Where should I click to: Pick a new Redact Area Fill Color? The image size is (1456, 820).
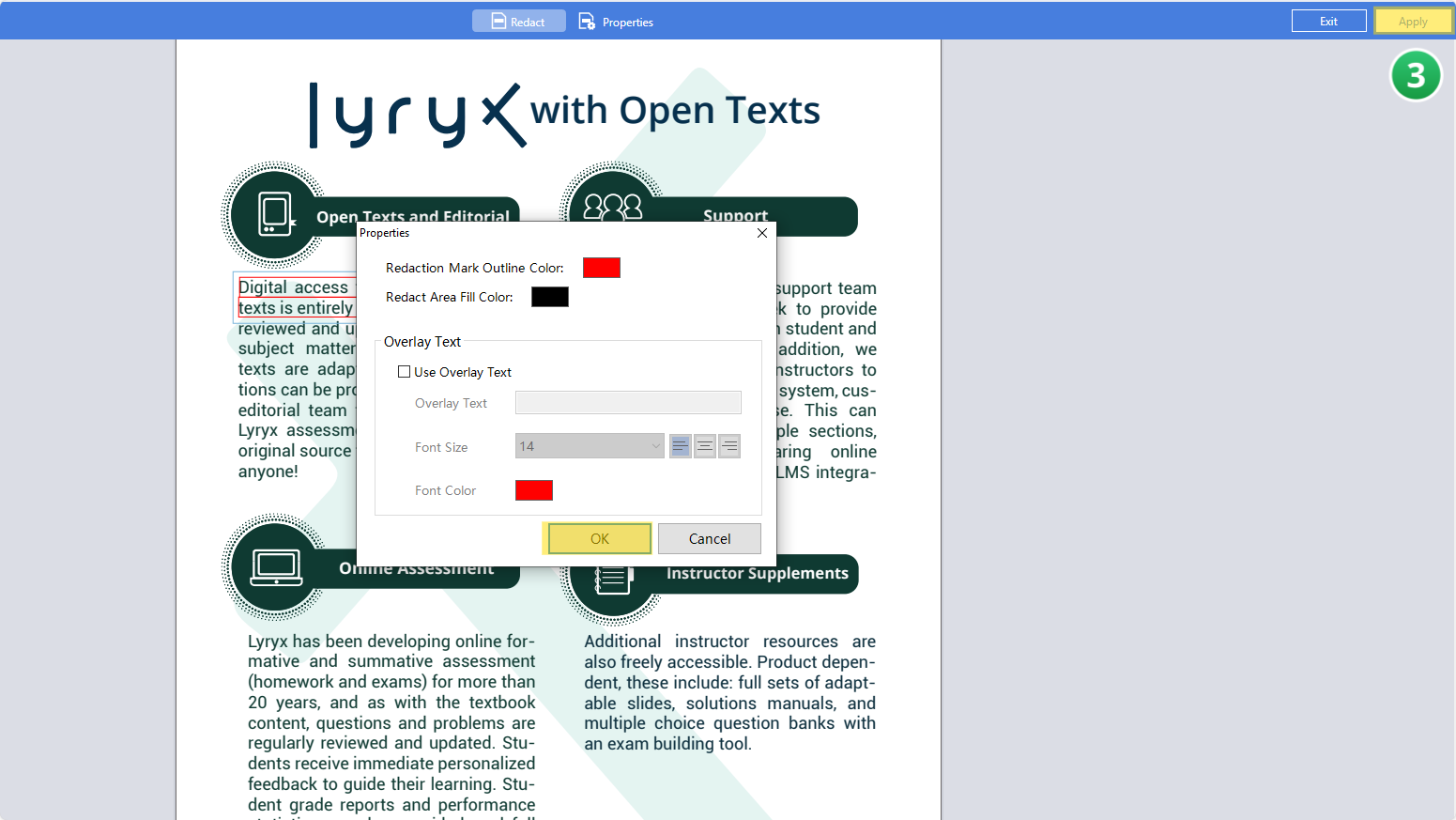(550, 297)
